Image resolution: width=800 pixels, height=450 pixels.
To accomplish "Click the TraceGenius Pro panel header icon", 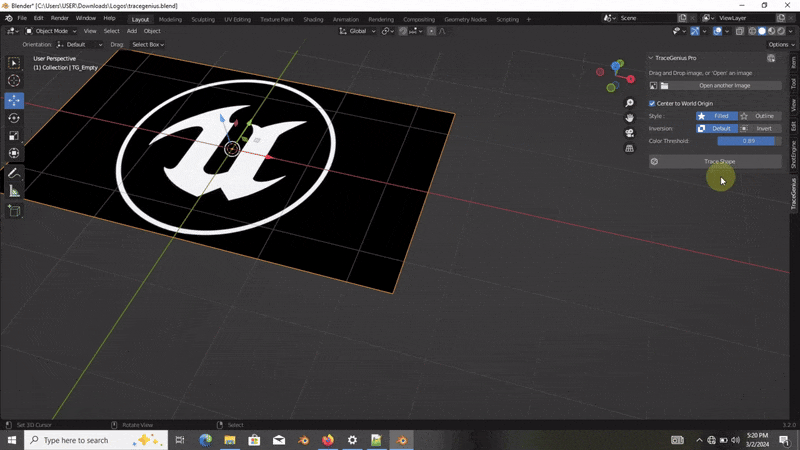I will 771,58.
